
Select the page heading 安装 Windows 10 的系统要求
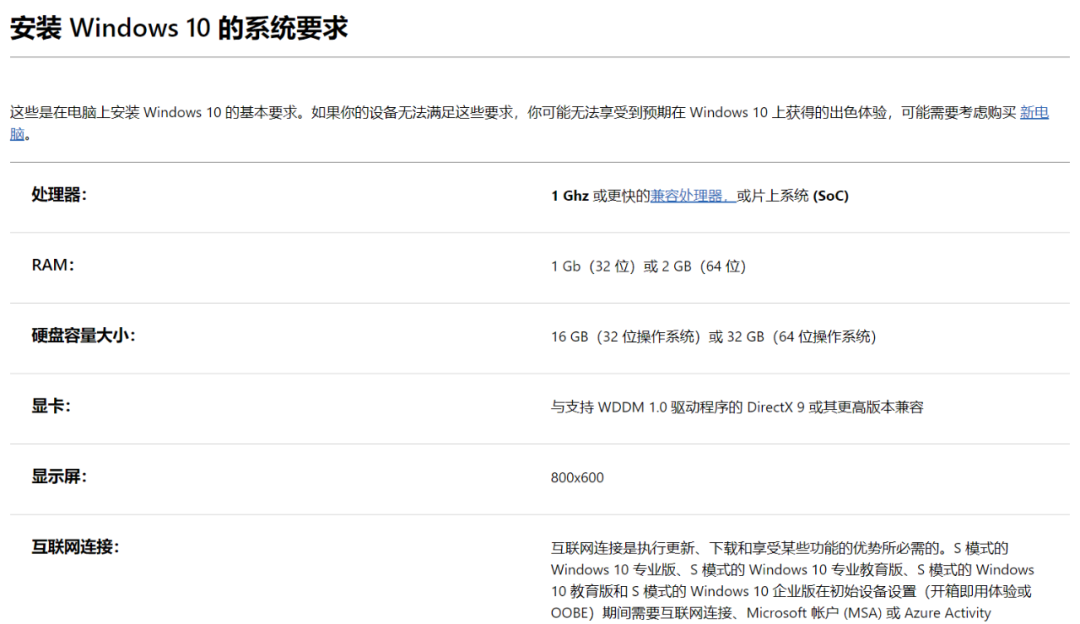pos(178,27)
